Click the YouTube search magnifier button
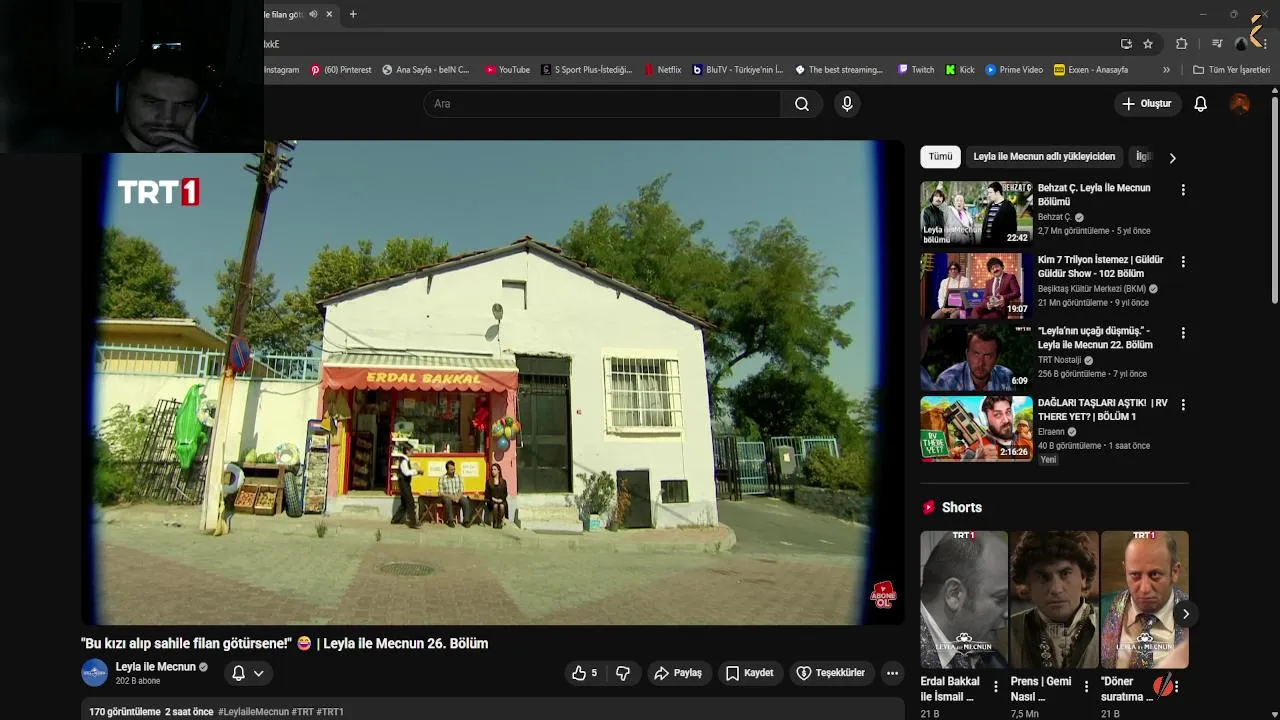The height and width of the screenshot is (720, 1280). coord(802,104)
